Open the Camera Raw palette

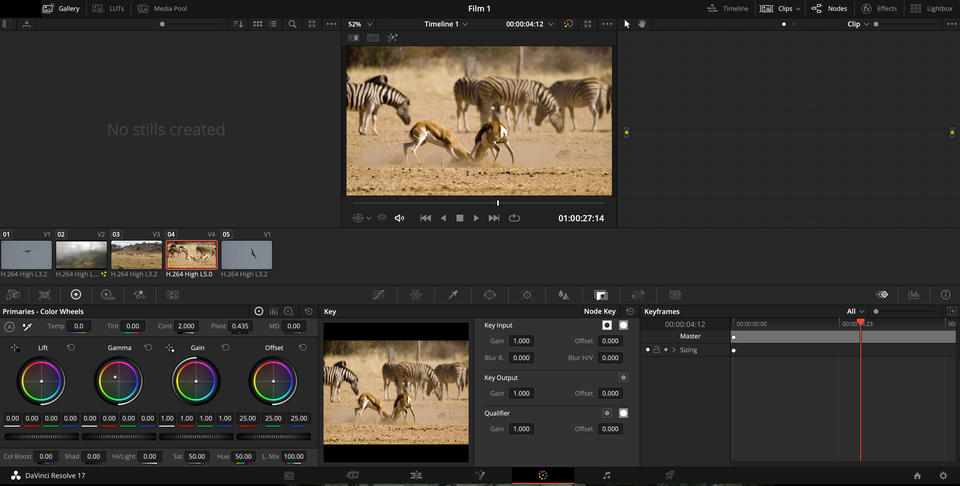13,295
